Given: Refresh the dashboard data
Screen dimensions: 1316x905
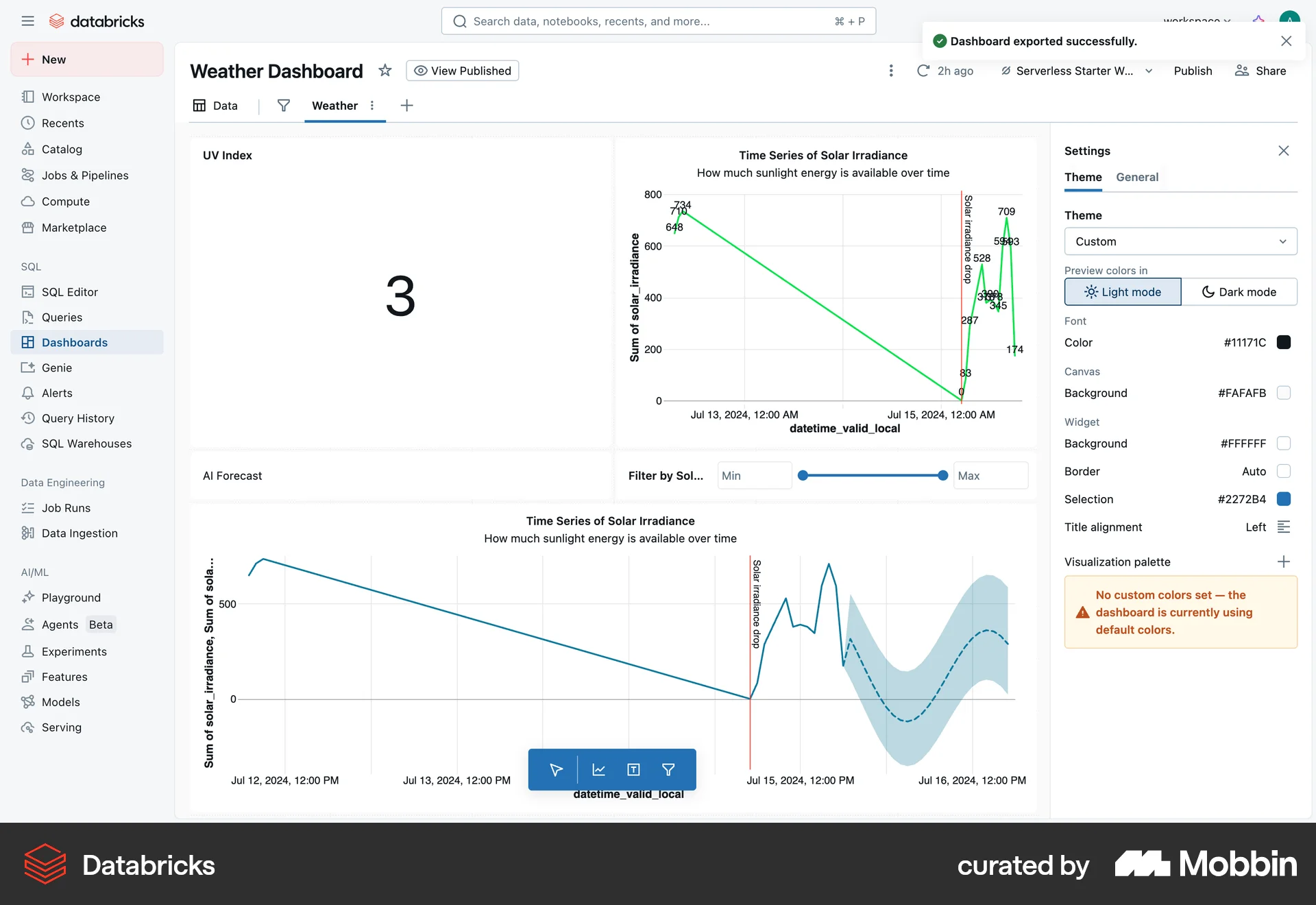Looking at the screenshot, I should pyautogui.click(x=923, y=71).
